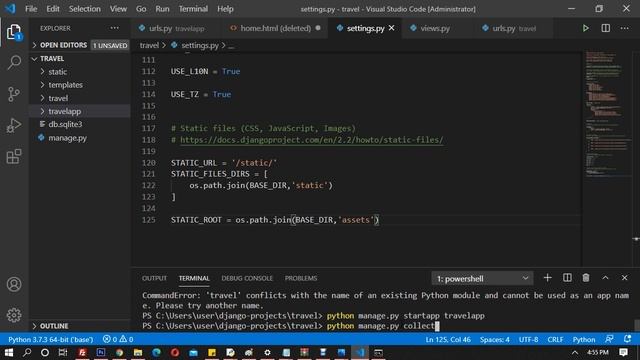The width and height of the screenshot is (640, 360).
Task: Open notifications bell in status bar
Action: pos(627,339)
